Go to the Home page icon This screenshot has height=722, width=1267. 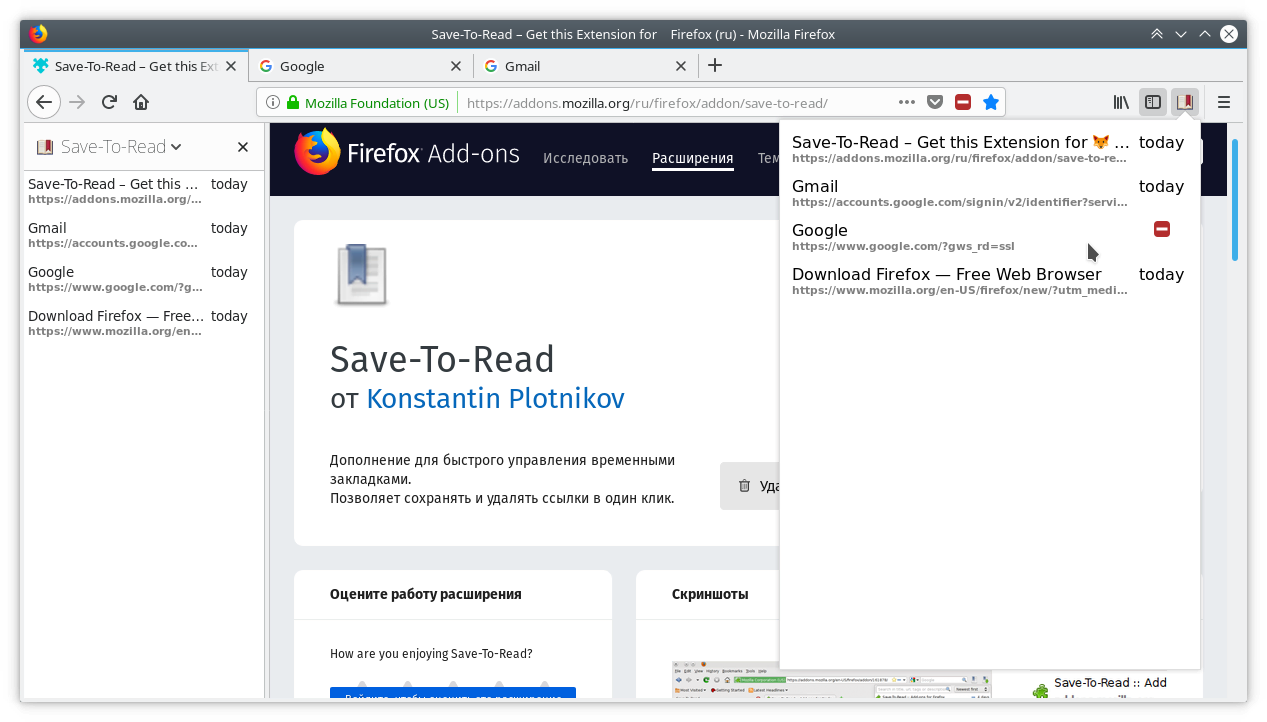click(141, 102)
